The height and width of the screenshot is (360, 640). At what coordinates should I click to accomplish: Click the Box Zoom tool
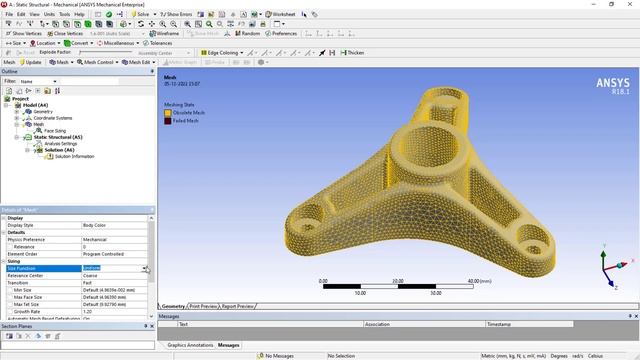click(x=173, y=24)
